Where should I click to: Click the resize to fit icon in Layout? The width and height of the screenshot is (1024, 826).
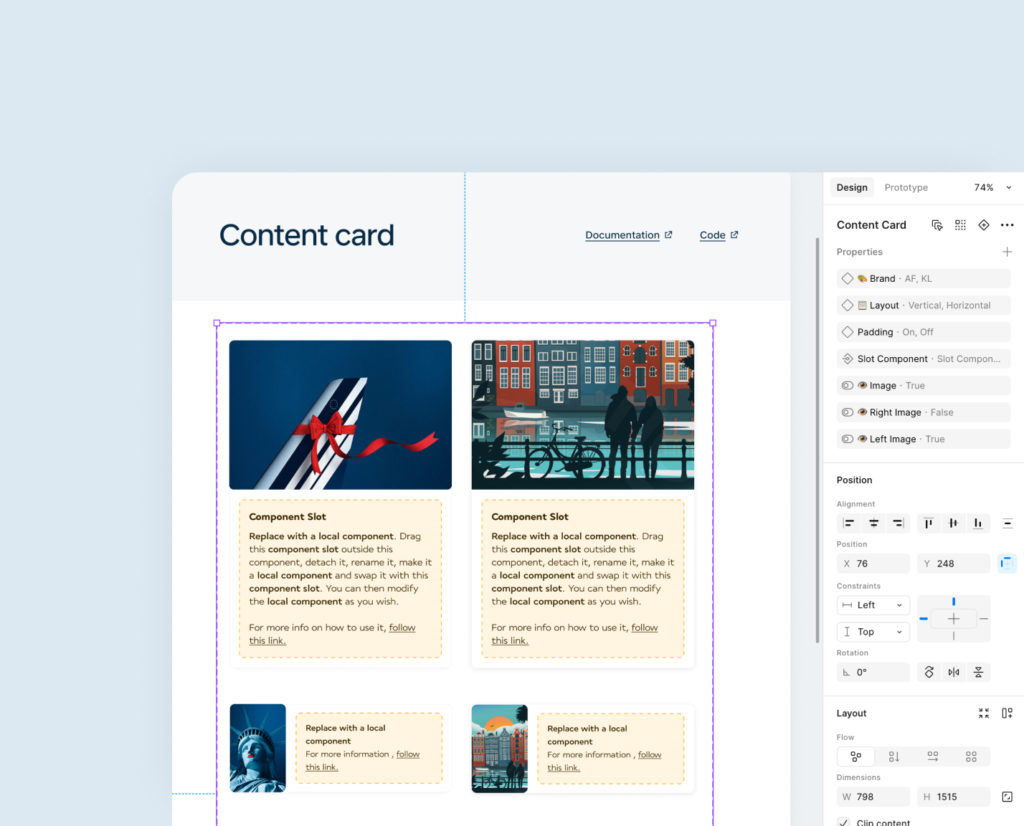[983, 713]
